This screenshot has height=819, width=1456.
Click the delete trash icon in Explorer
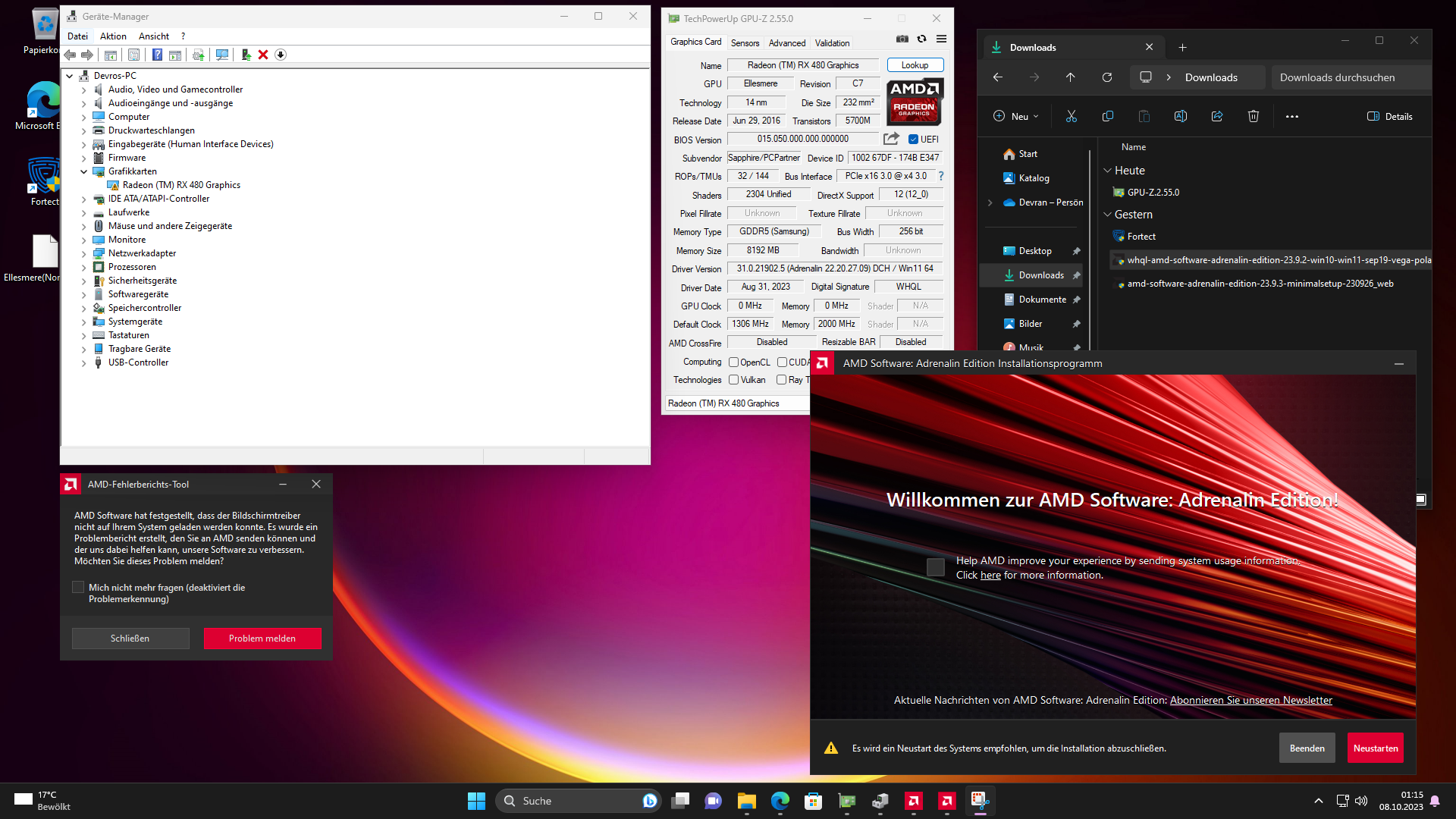click(x=1253, y=116)
